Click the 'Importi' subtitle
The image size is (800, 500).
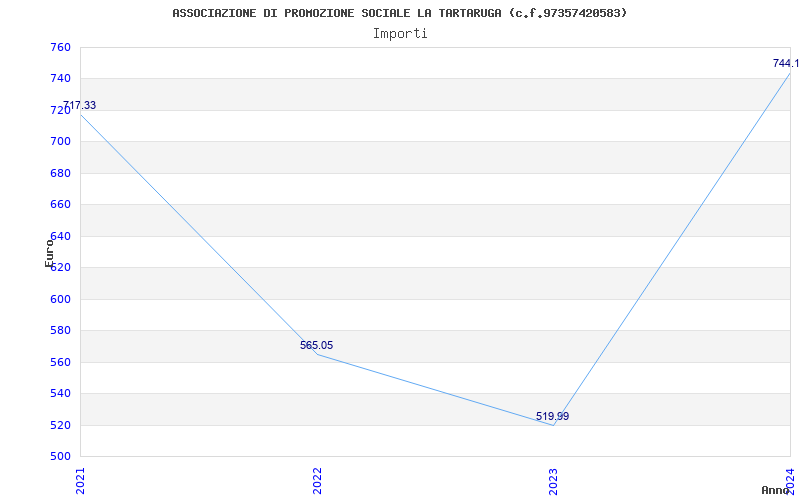point(400,34)
